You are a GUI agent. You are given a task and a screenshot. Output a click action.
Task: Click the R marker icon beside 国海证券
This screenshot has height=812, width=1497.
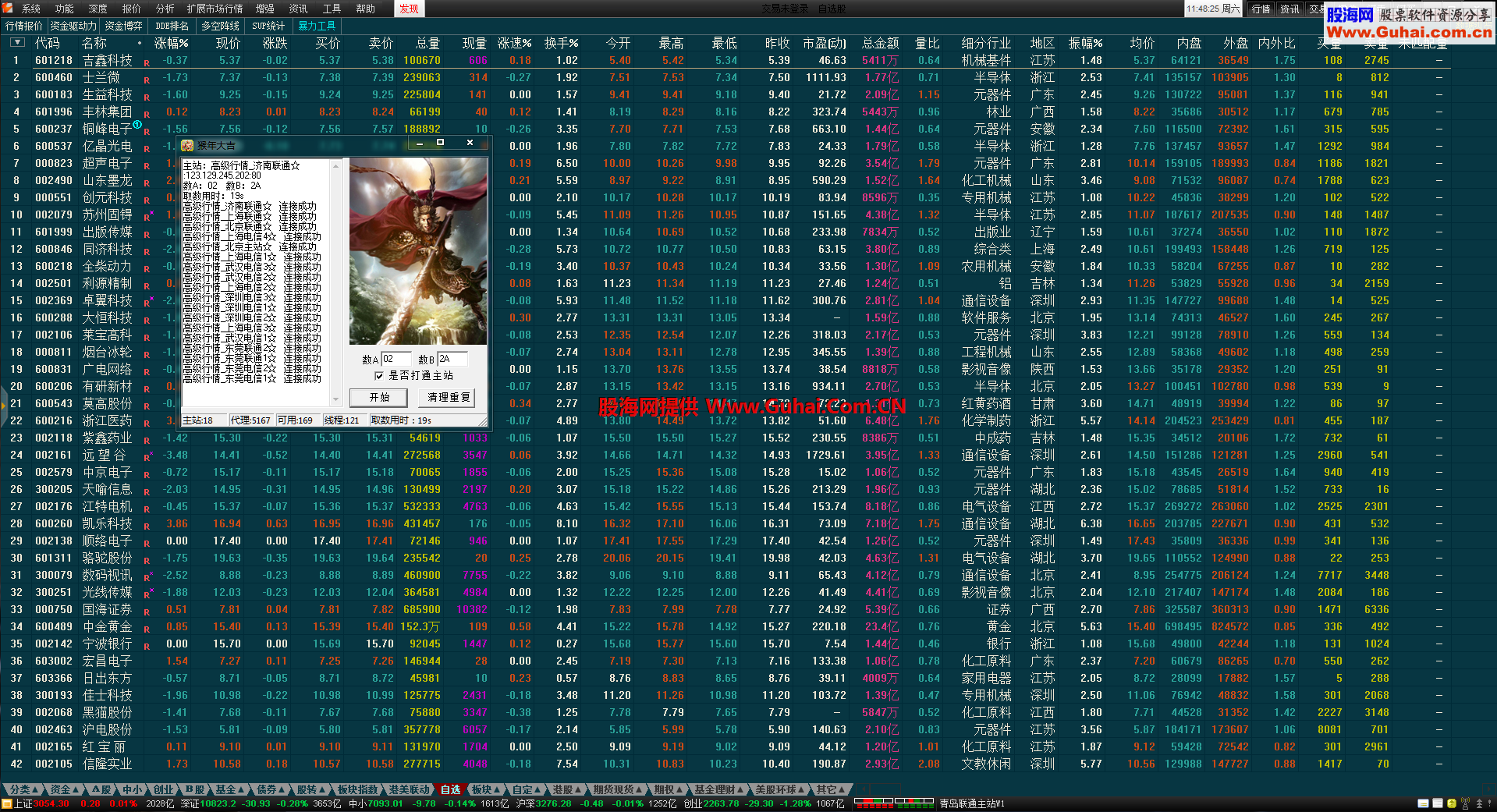point(147,612)
